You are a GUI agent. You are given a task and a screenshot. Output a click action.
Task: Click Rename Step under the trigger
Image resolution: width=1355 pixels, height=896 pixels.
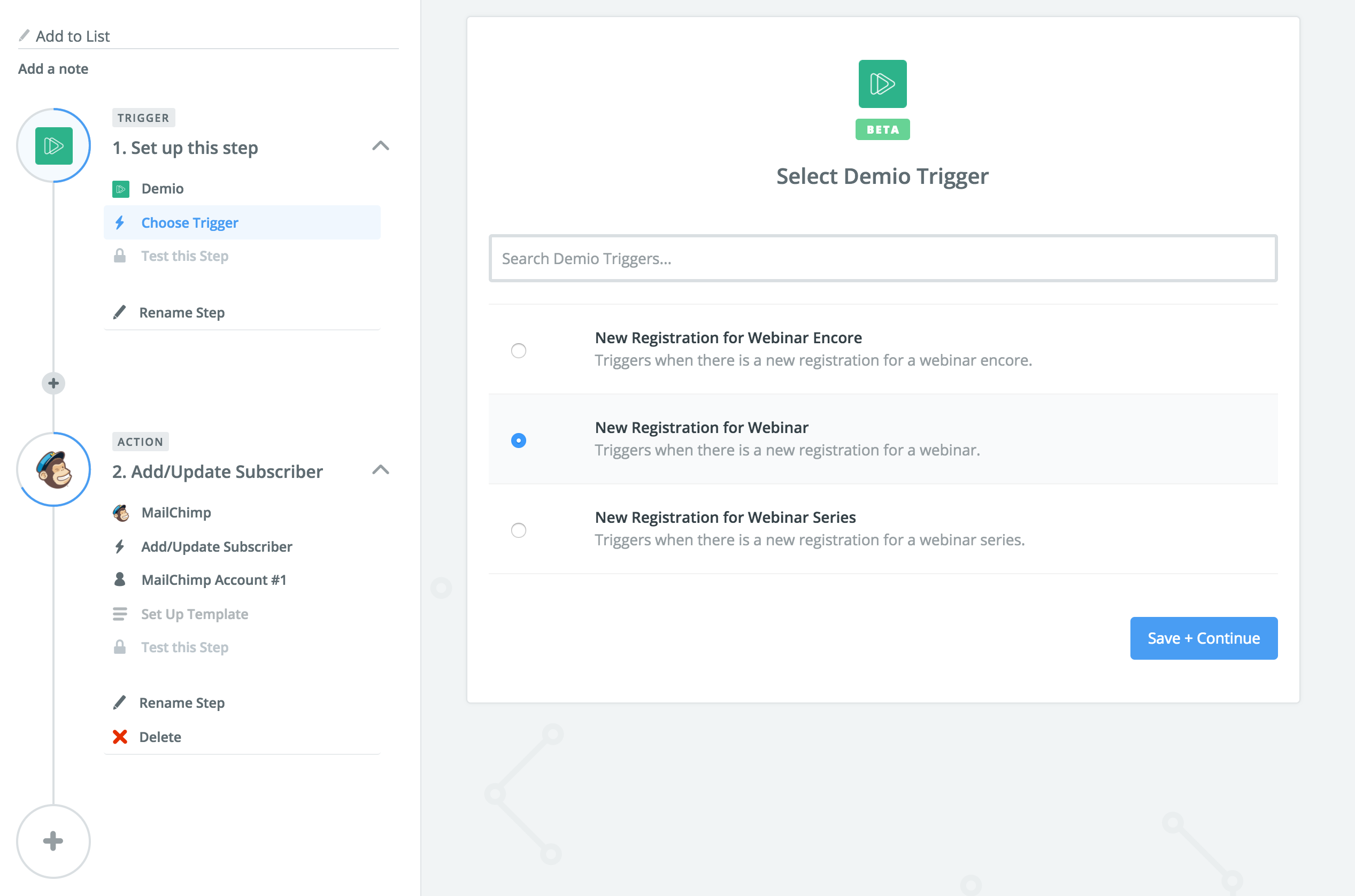point(182,313)
